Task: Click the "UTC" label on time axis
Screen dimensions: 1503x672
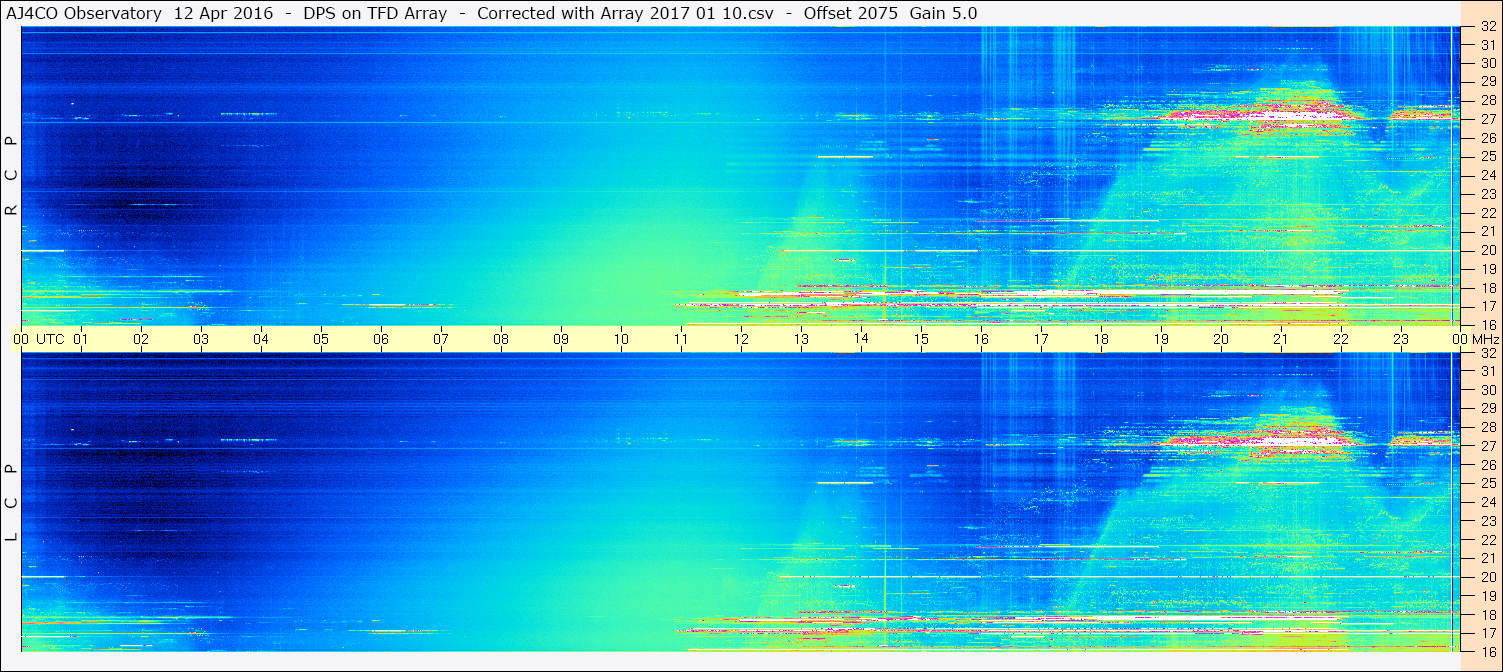Action: point(50,339)
